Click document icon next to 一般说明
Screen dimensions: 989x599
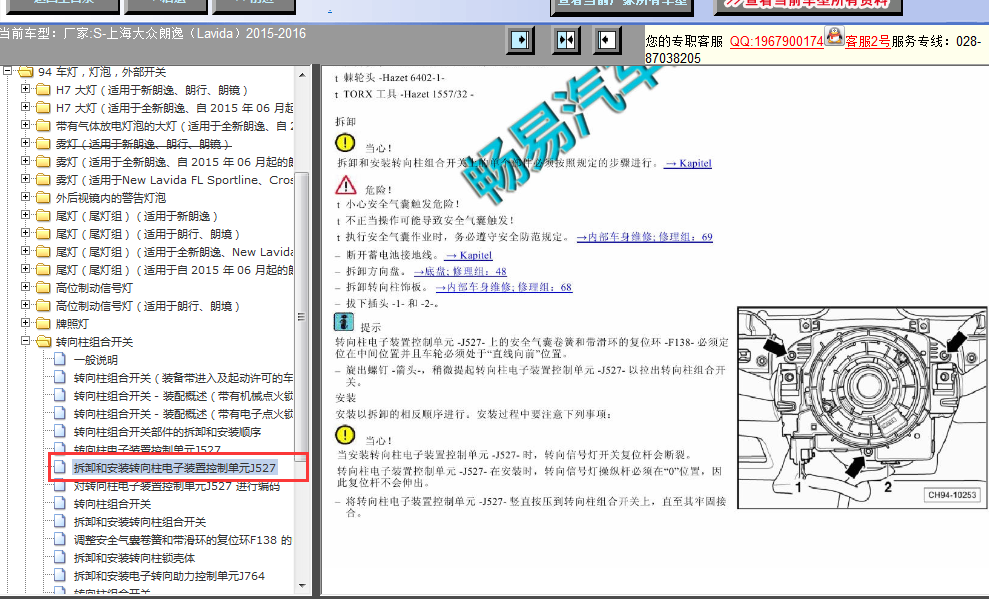click(60, 359)
